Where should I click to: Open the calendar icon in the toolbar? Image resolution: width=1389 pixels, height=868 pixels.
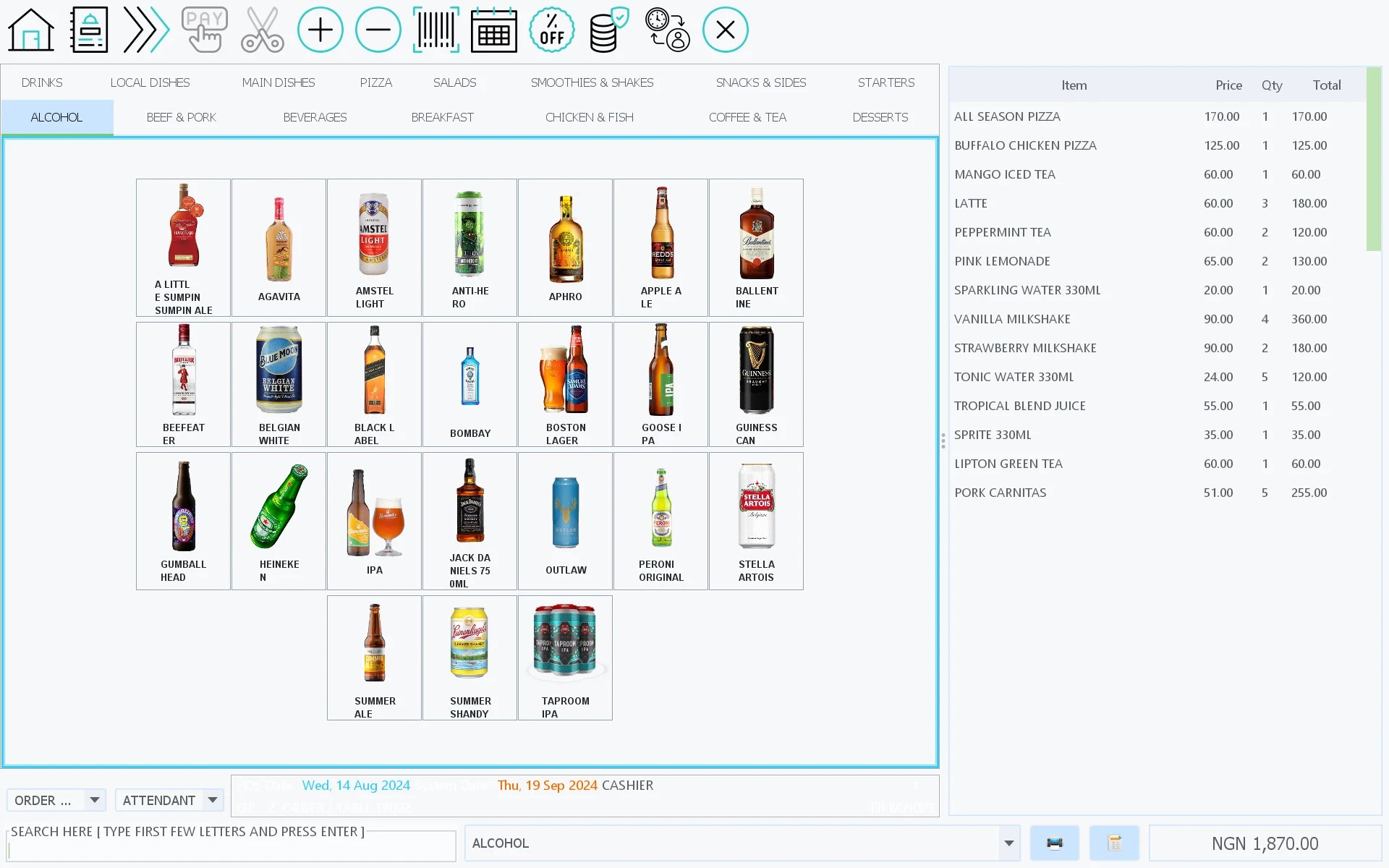coord(493,29)
